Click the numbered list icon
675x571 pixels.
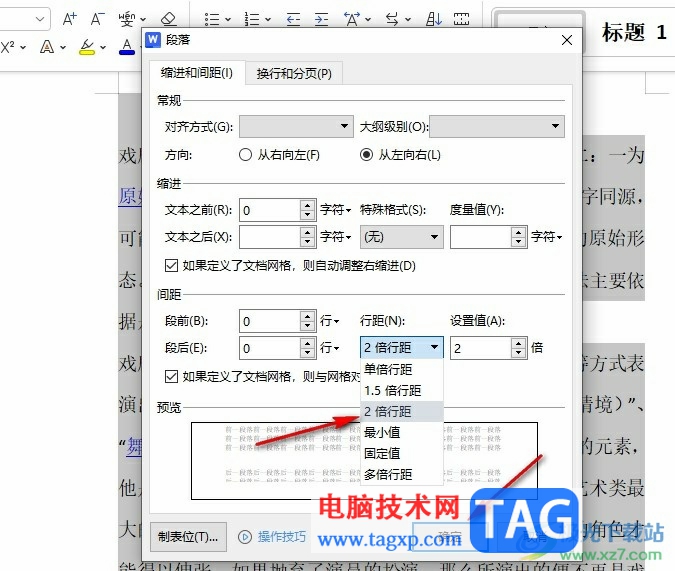pos(252,19)
